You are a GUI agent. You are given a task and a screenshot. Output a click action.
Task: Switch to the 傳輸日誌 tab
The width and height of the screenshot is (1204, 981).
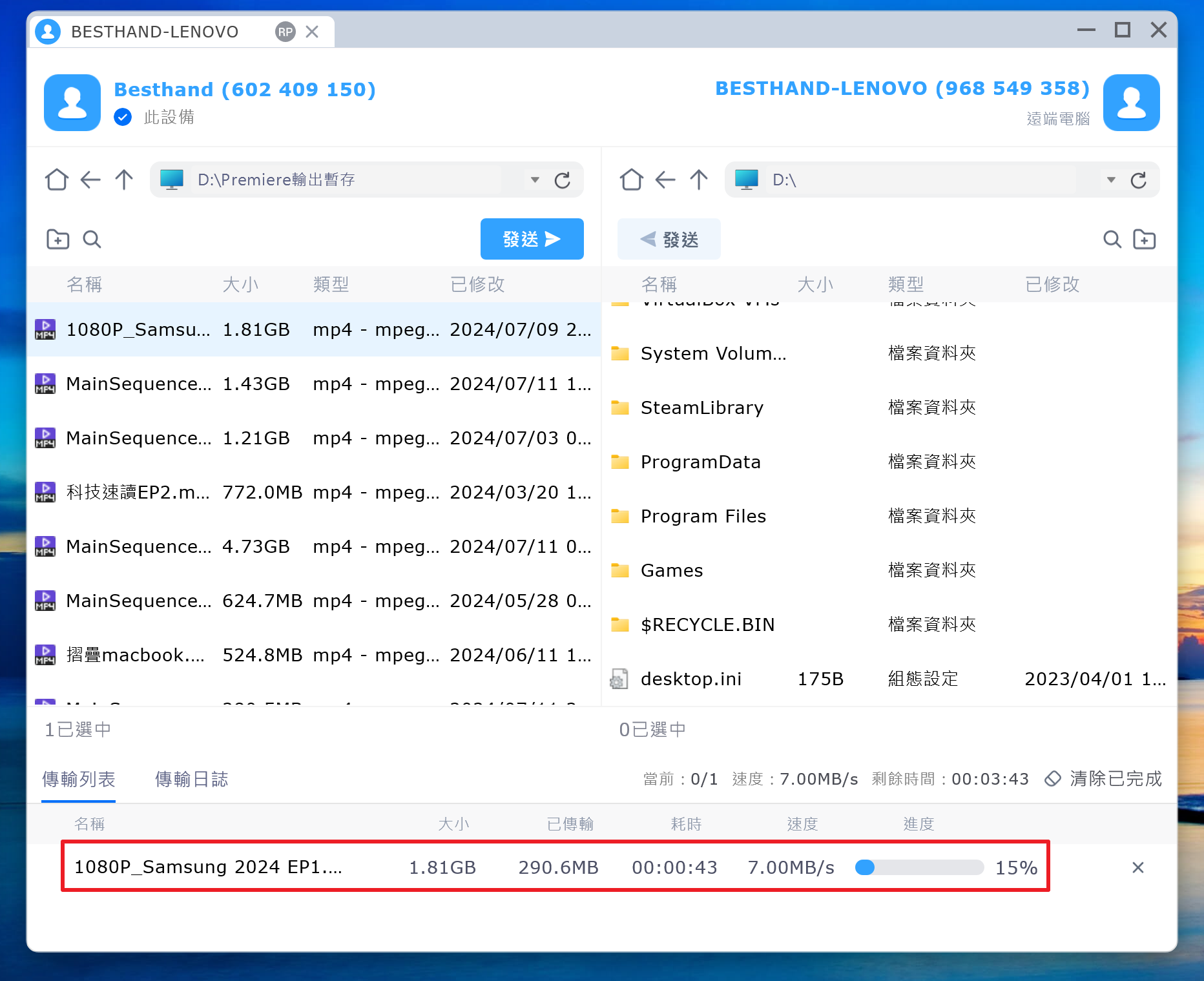[191, 780]
